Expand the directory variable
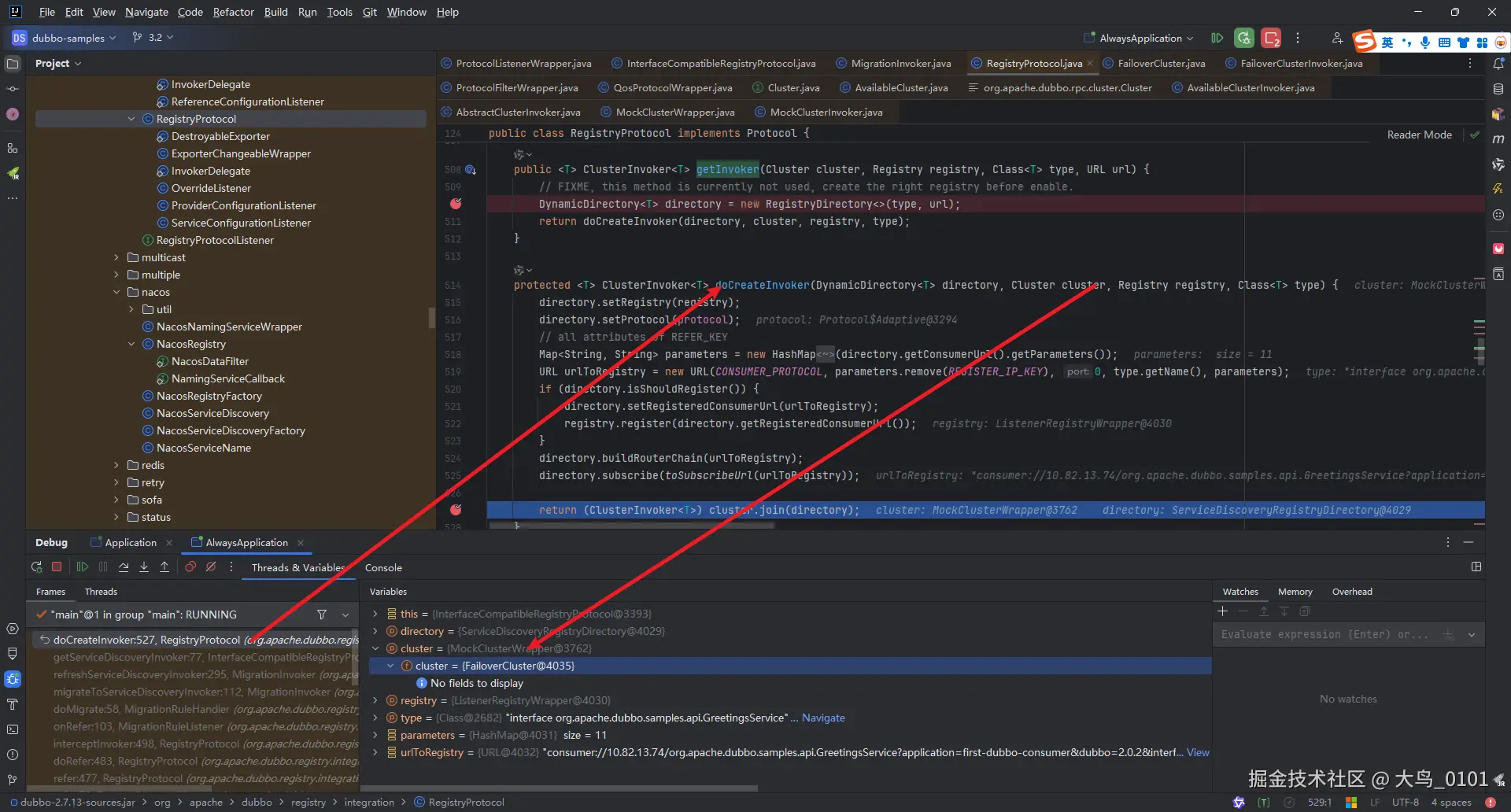Viewport: 1511px width, 812px height. click(375, 631)
